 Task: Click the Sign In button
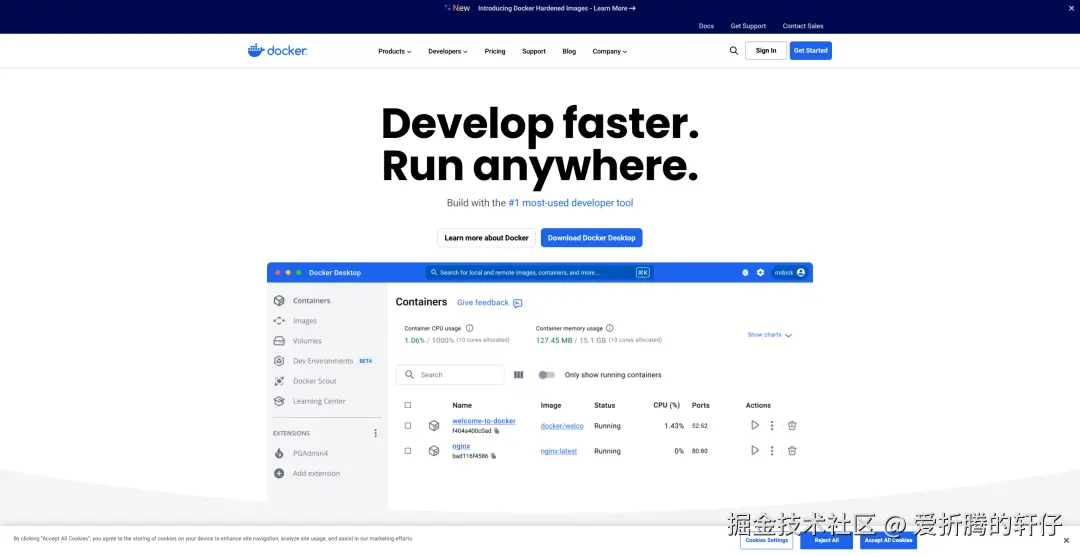pos(766,50)
